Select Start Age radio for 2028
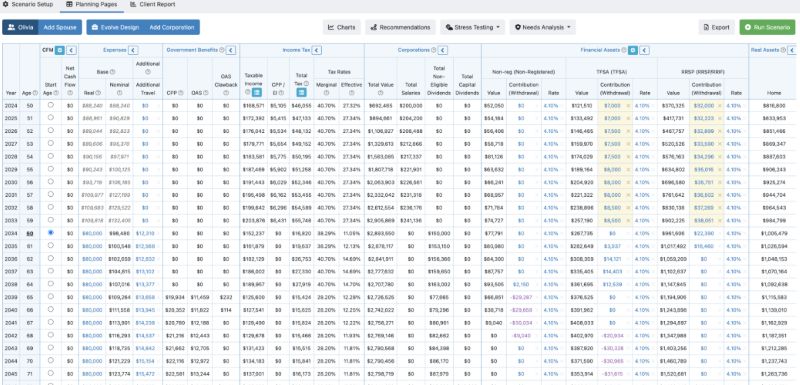Viewport: 800px width, 385px height. click(x=50, y=156)
